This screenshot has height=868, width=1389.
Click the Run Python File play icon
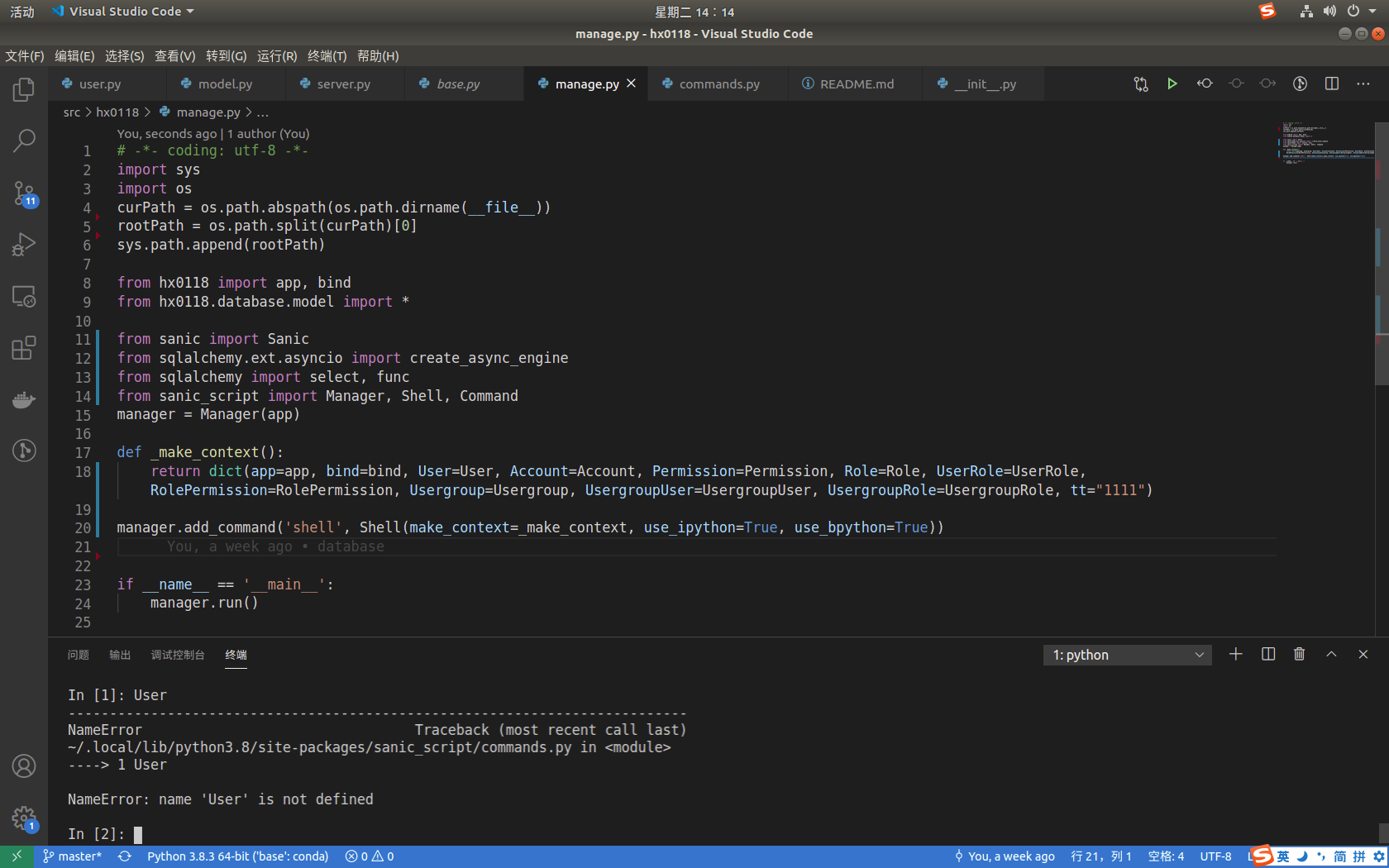coord(1172,83)
